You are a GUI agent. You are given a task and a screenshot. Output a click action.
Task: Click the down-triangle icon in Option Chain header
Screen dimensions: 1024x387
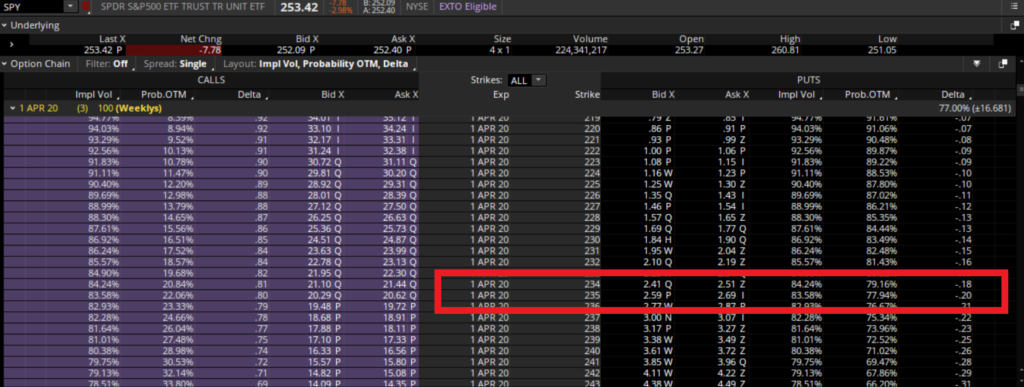click(978, 64)
